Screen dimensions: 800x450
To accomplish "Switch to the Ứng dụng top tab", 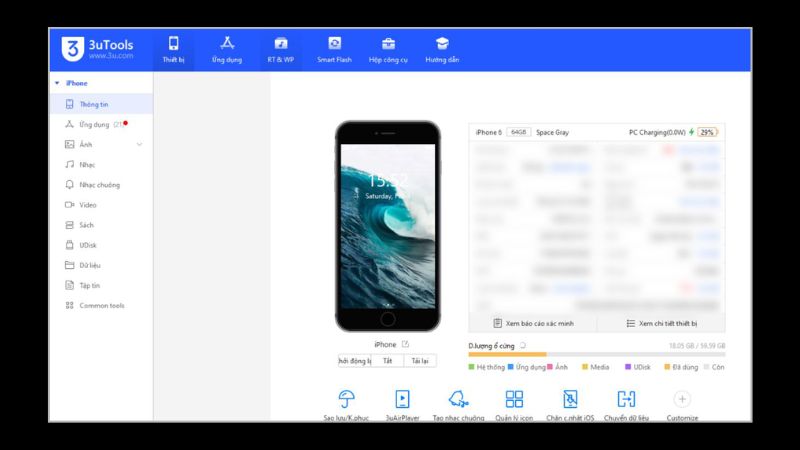I will coord(227,49).
